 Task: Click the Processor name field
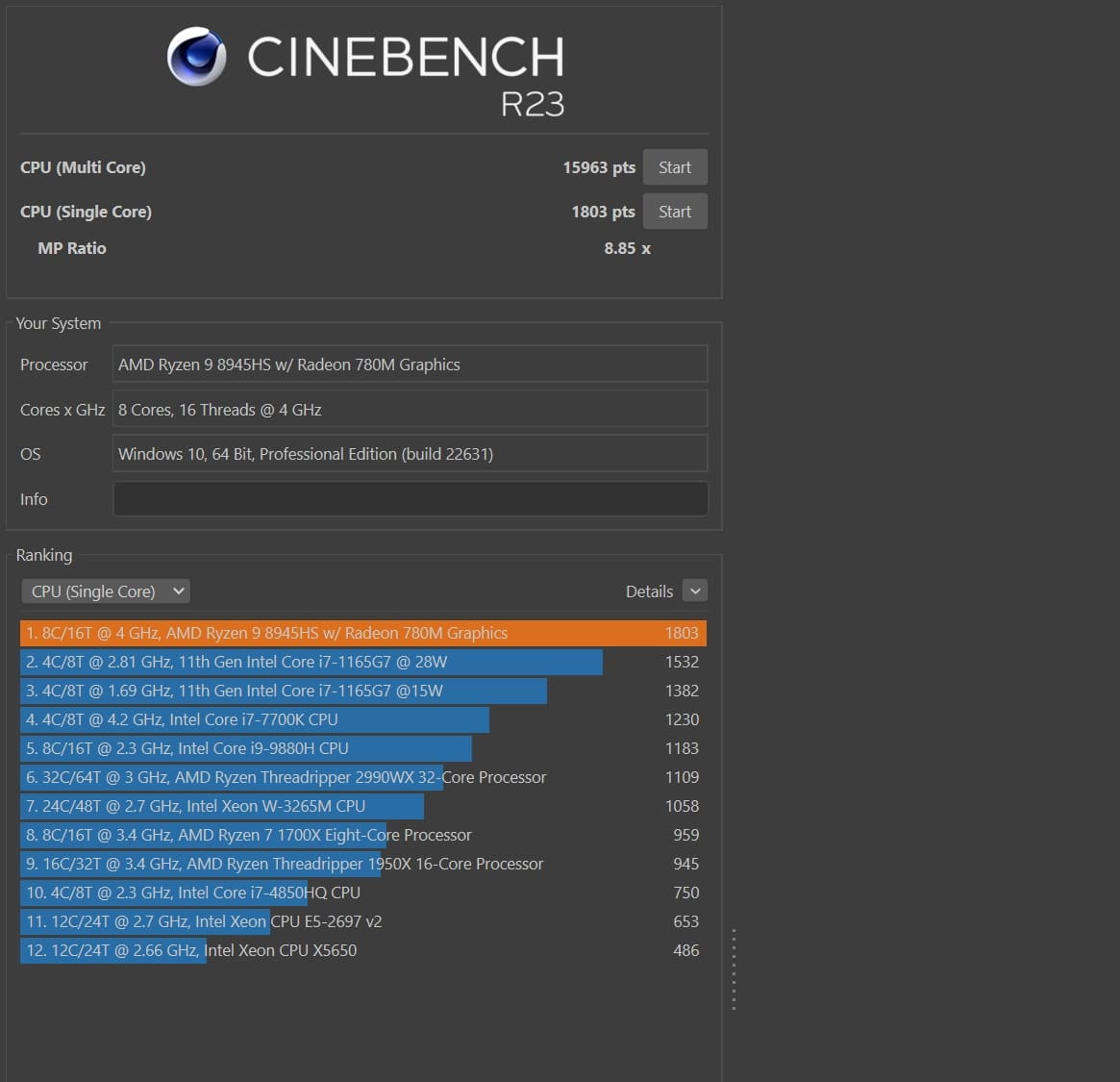pyautogui.click(x=411, y=365)
